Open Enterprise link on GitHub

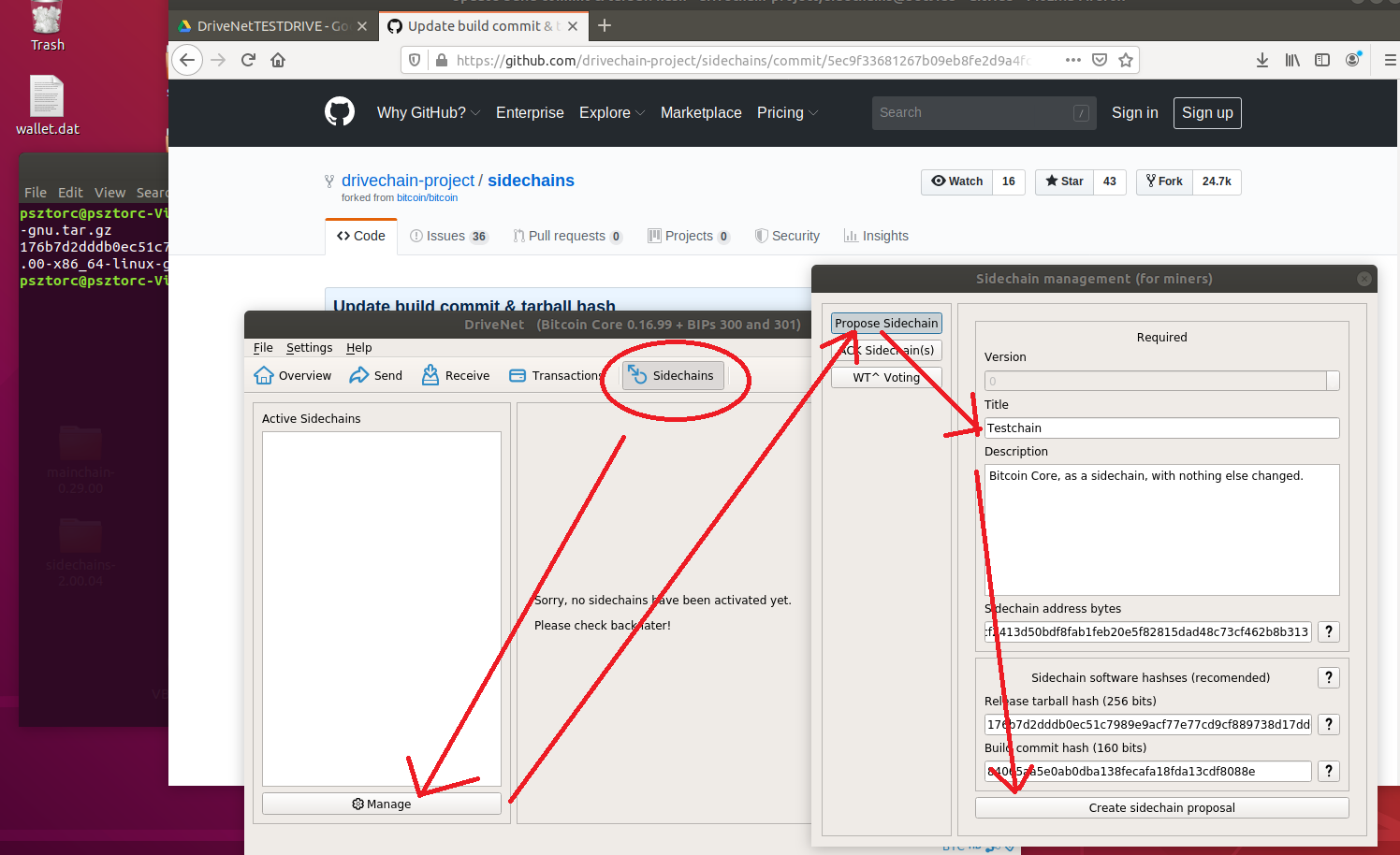pos(530,112)
